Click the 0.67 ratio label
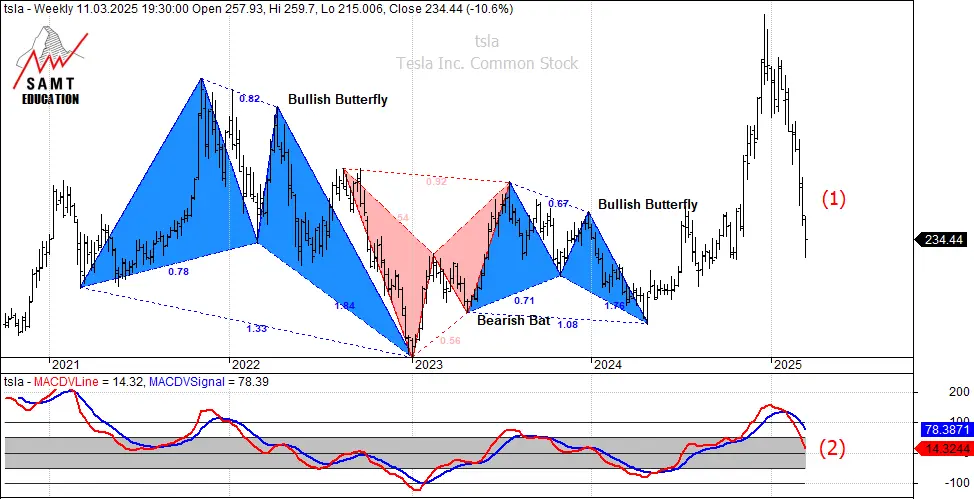This screenshot has width=974, height=499. point(559,203)
